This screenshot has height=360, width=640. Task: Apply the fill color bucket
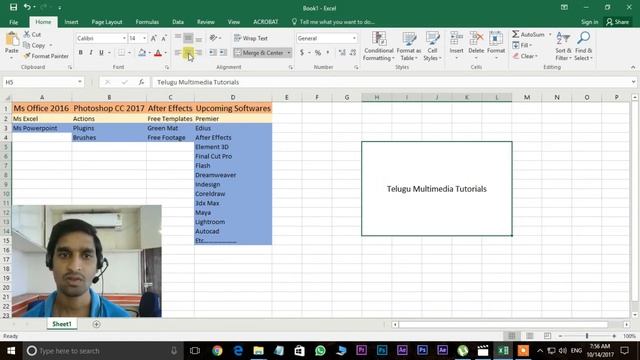pos(142,53)
